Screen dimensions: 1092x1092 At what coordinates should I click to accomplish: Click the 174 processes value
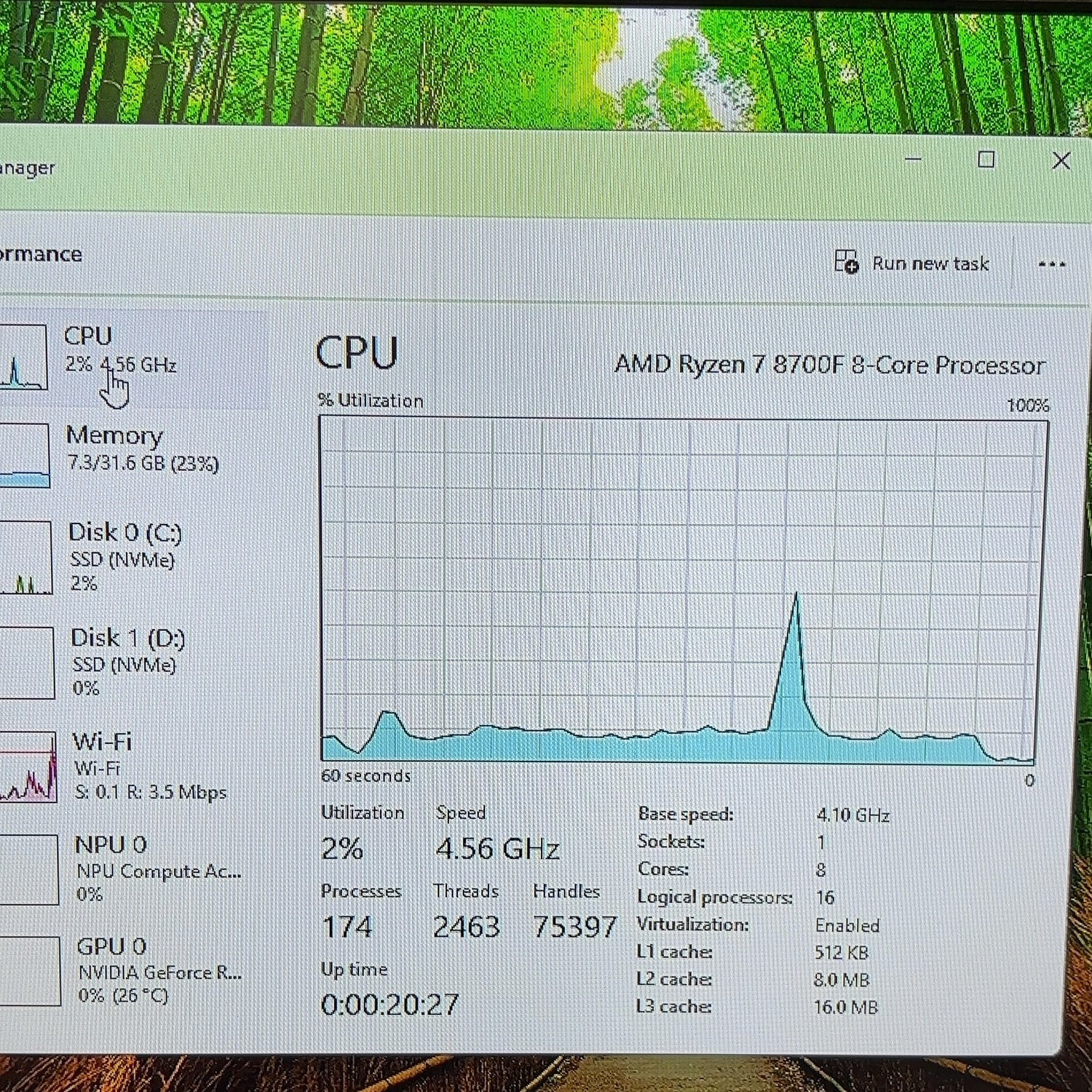pyautogui.click(x=347, y=927)
